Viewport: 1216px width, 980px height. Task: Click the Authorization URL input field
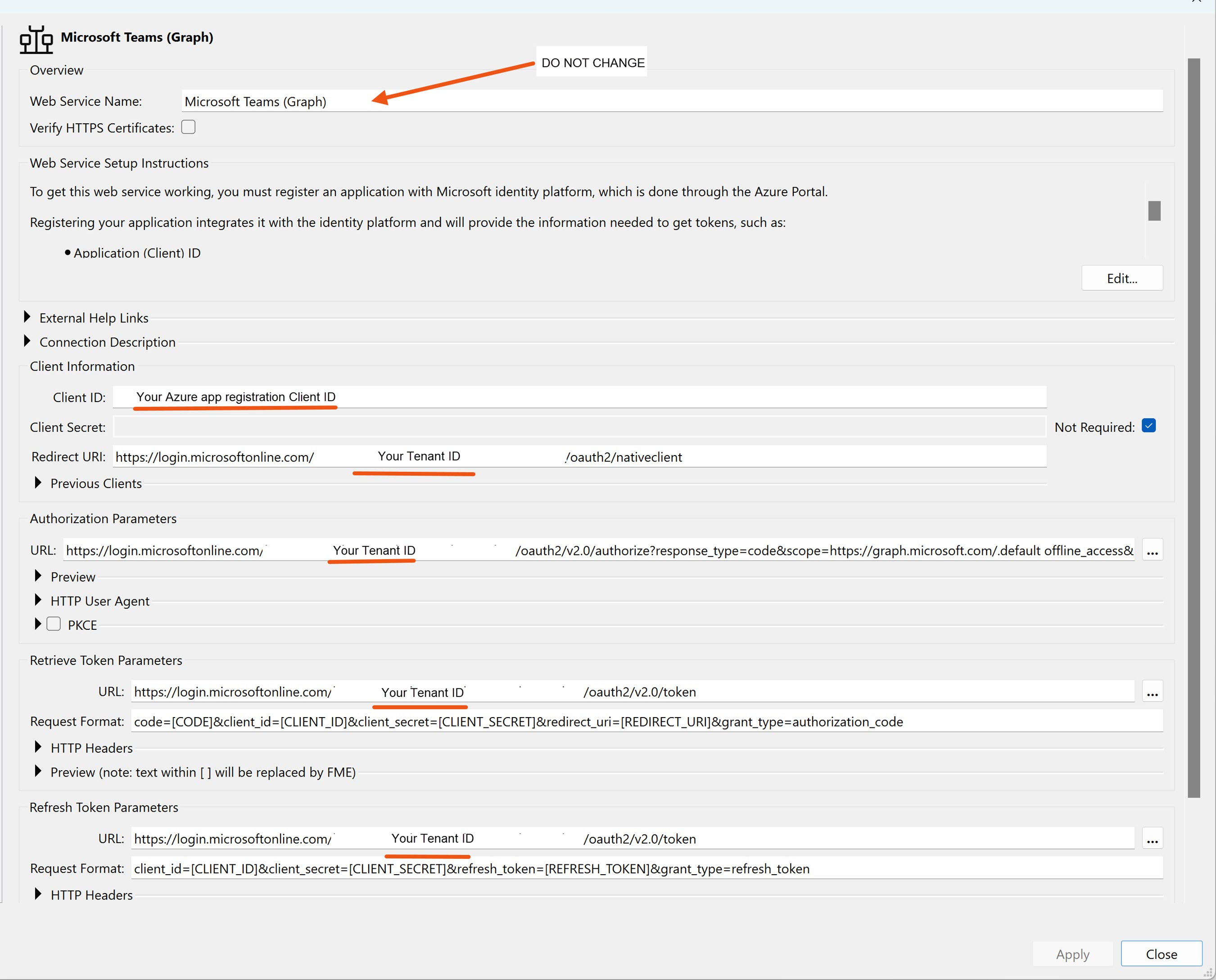tap(599, 550)
